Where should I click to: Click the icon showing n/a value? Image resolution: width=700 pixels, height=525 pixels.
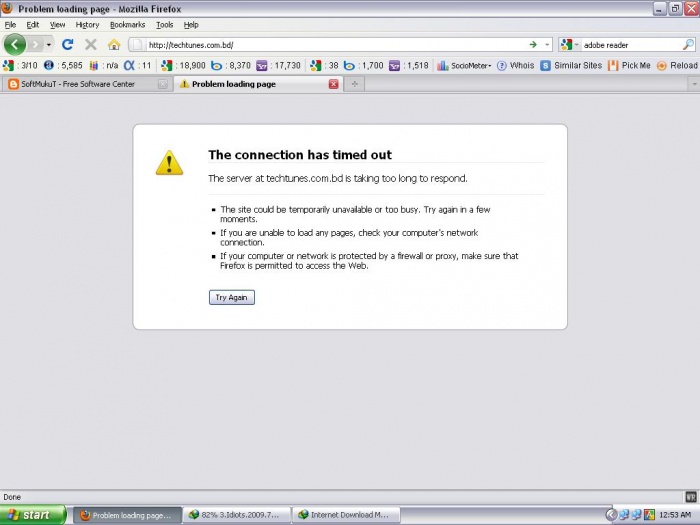[94, 66]
